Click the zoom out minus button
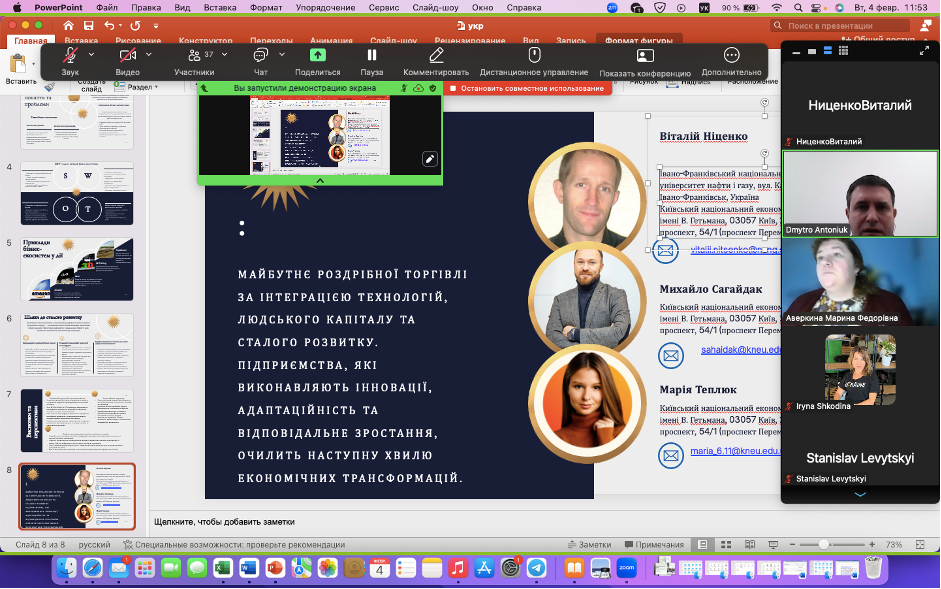941x589 pixels. 792,545
